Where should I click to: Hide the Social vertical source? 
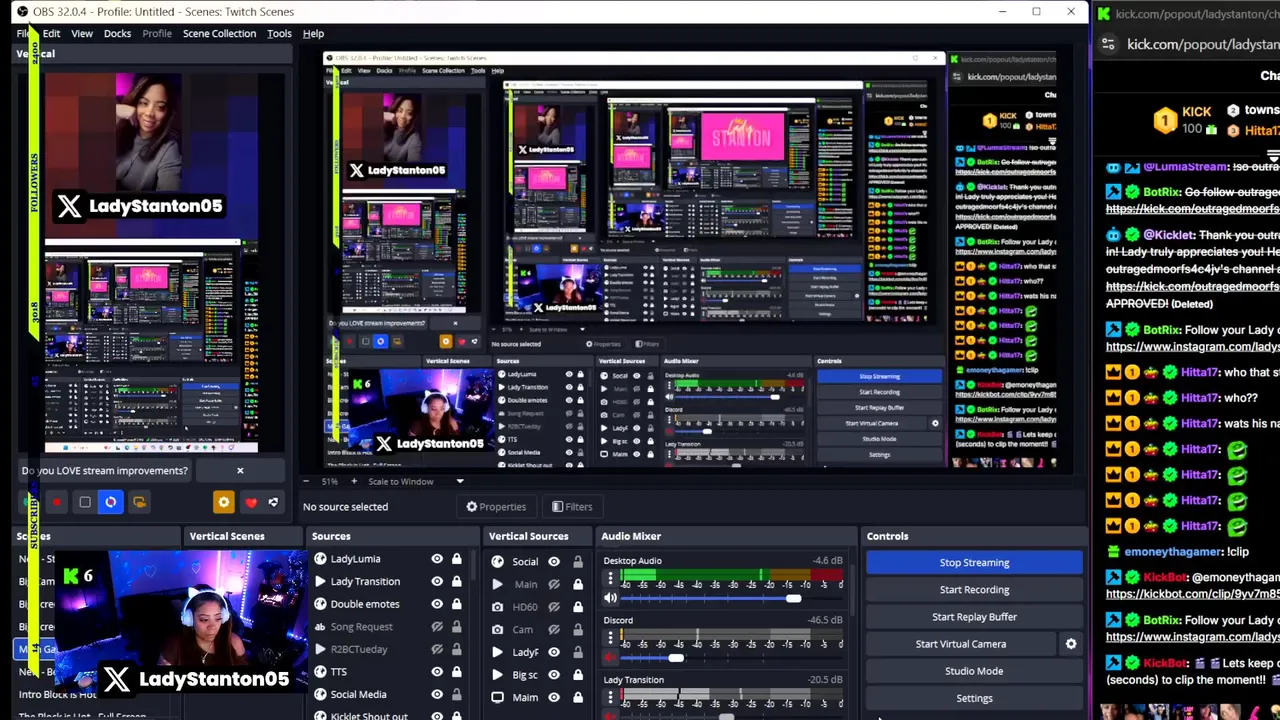tap(553, 562)
